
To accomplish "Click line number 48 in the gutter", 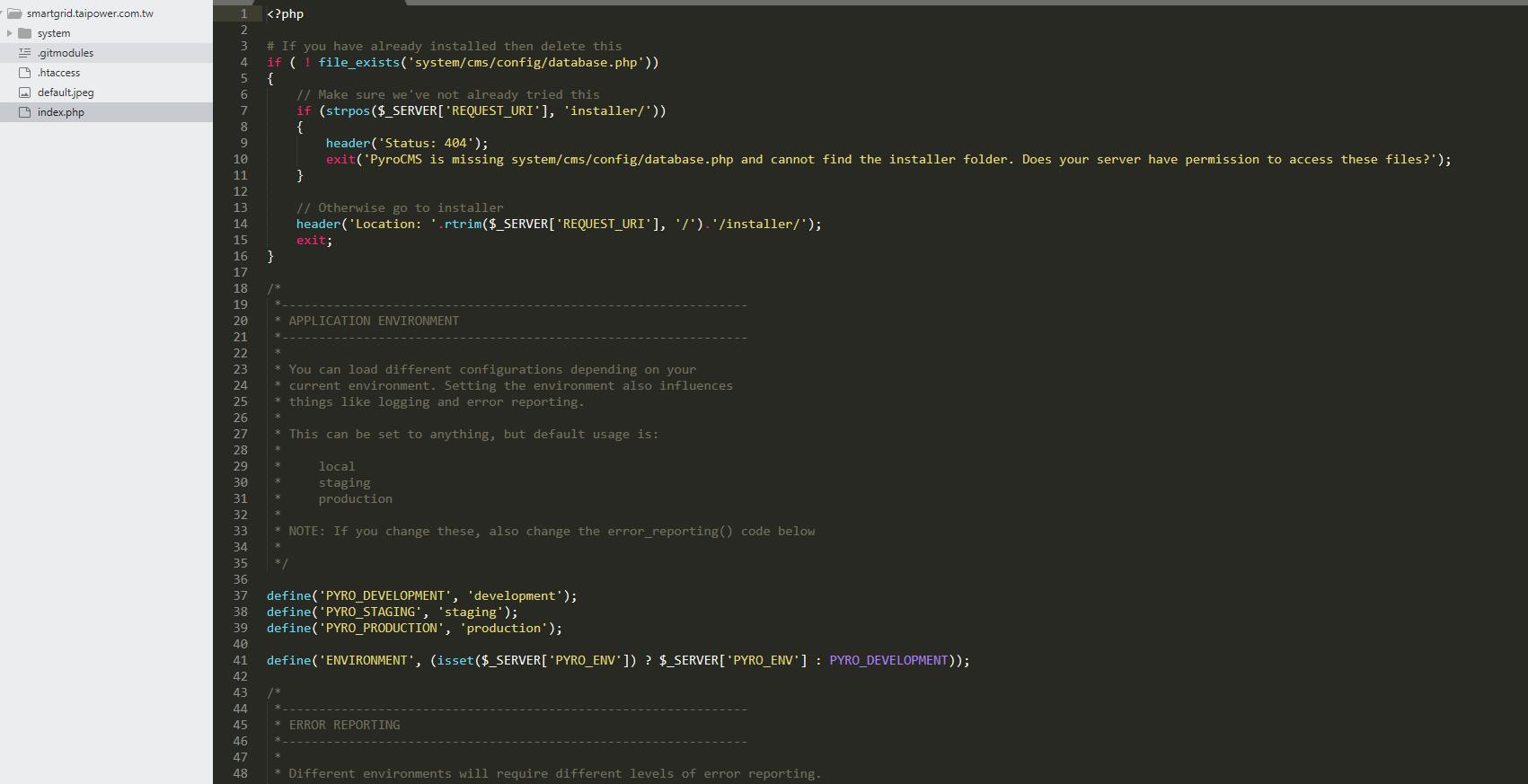I will pos(240,773).
